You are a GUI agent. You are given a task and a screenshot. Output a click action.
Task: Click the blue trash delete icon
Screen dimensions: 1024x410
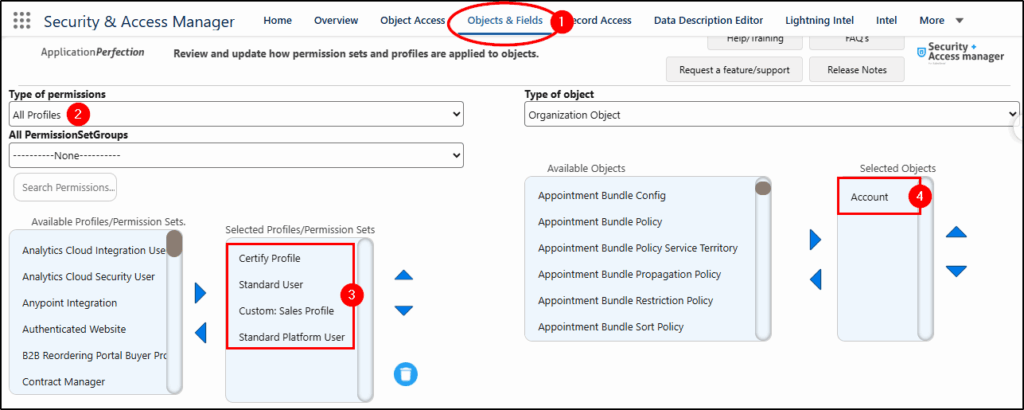pos(405,374)
